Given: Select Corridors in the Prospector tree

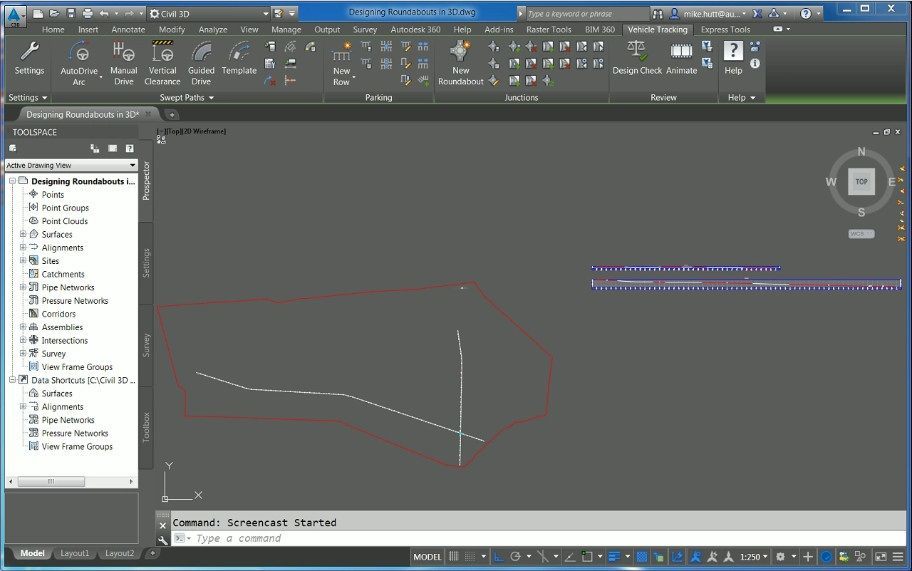Looking at the screenshot, I should [58, 313].
